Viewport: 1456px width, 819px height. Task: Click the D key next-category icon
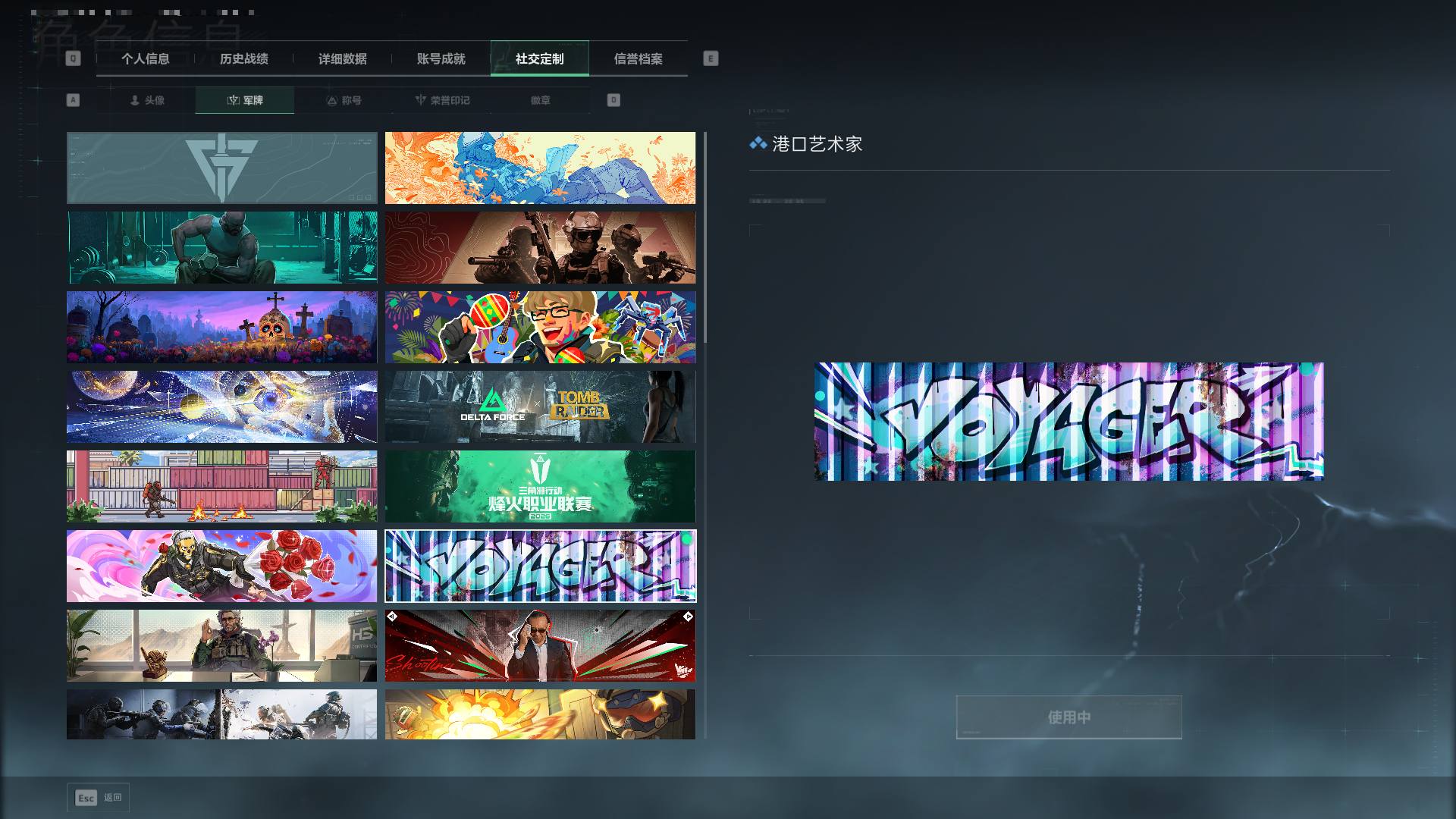coord(613,100)
